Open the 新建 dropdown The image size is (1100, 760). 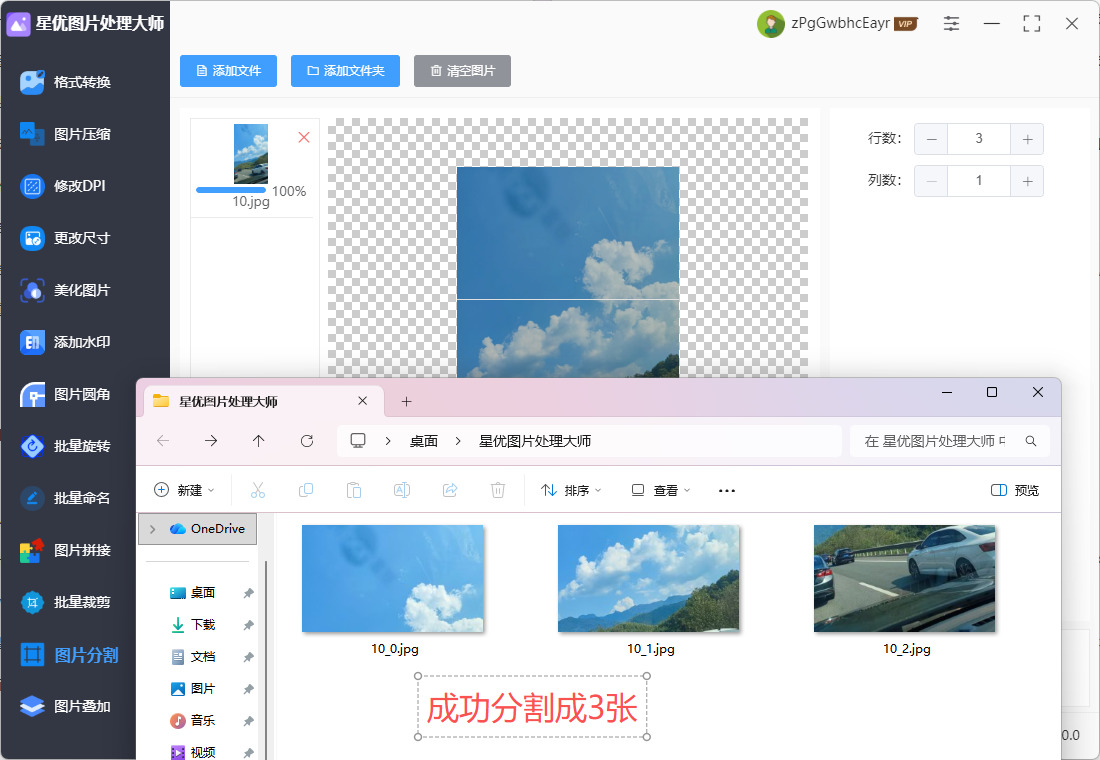(x=184, y=490)
